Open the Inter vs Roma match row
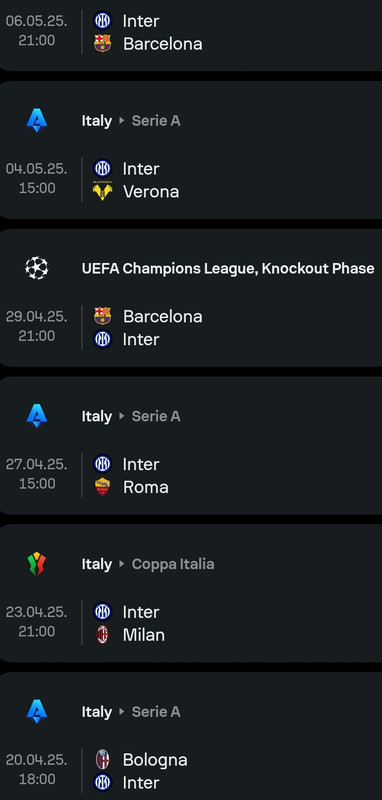Screen dimensions: 382x800 (191, 476)
